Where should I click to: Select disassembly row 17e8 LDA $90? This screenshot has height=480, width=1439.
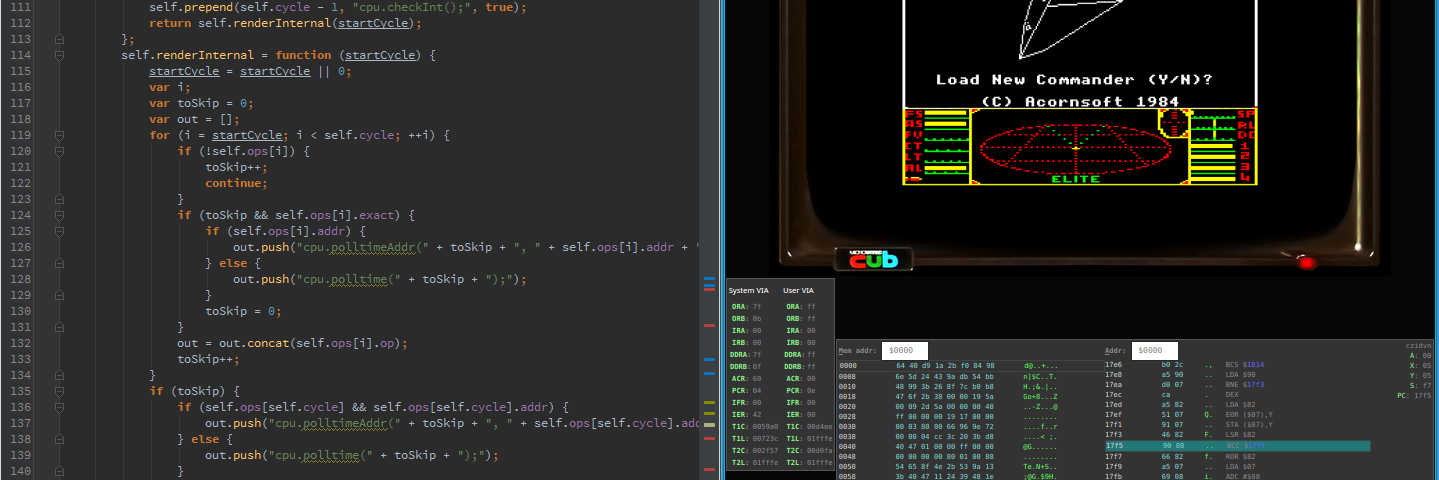[x=1237, y=375]
